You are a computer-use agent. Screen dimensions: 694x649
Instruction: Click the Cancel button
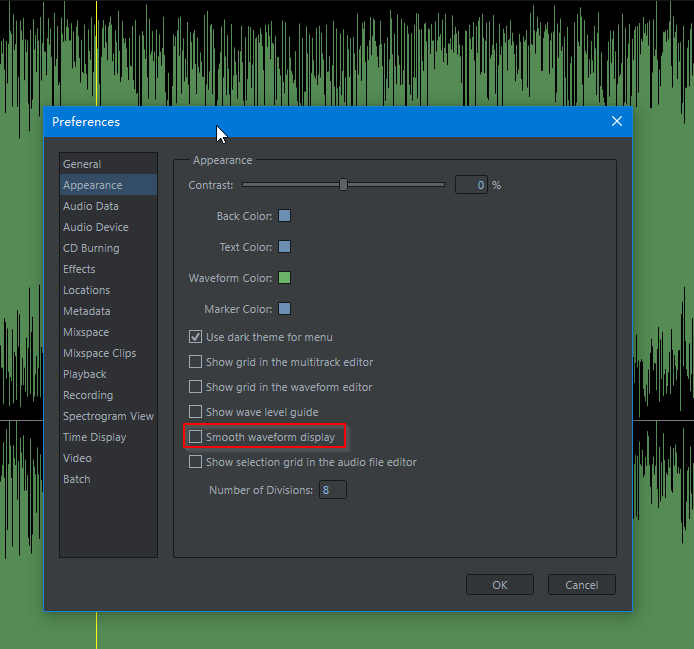[x=581, y=585]
